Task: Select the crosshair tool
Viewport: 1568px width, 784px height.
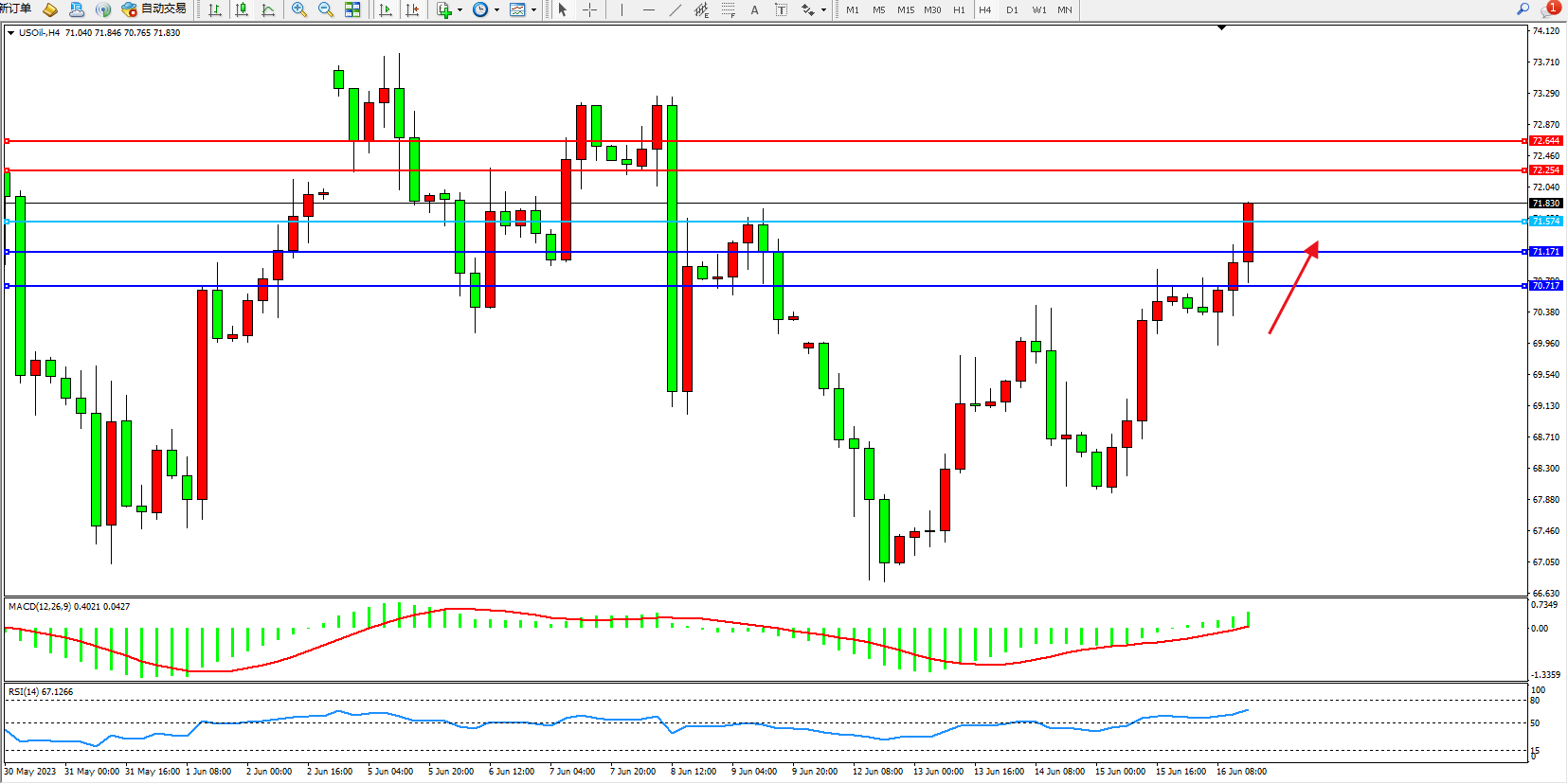Action: [x=589, y=9]
